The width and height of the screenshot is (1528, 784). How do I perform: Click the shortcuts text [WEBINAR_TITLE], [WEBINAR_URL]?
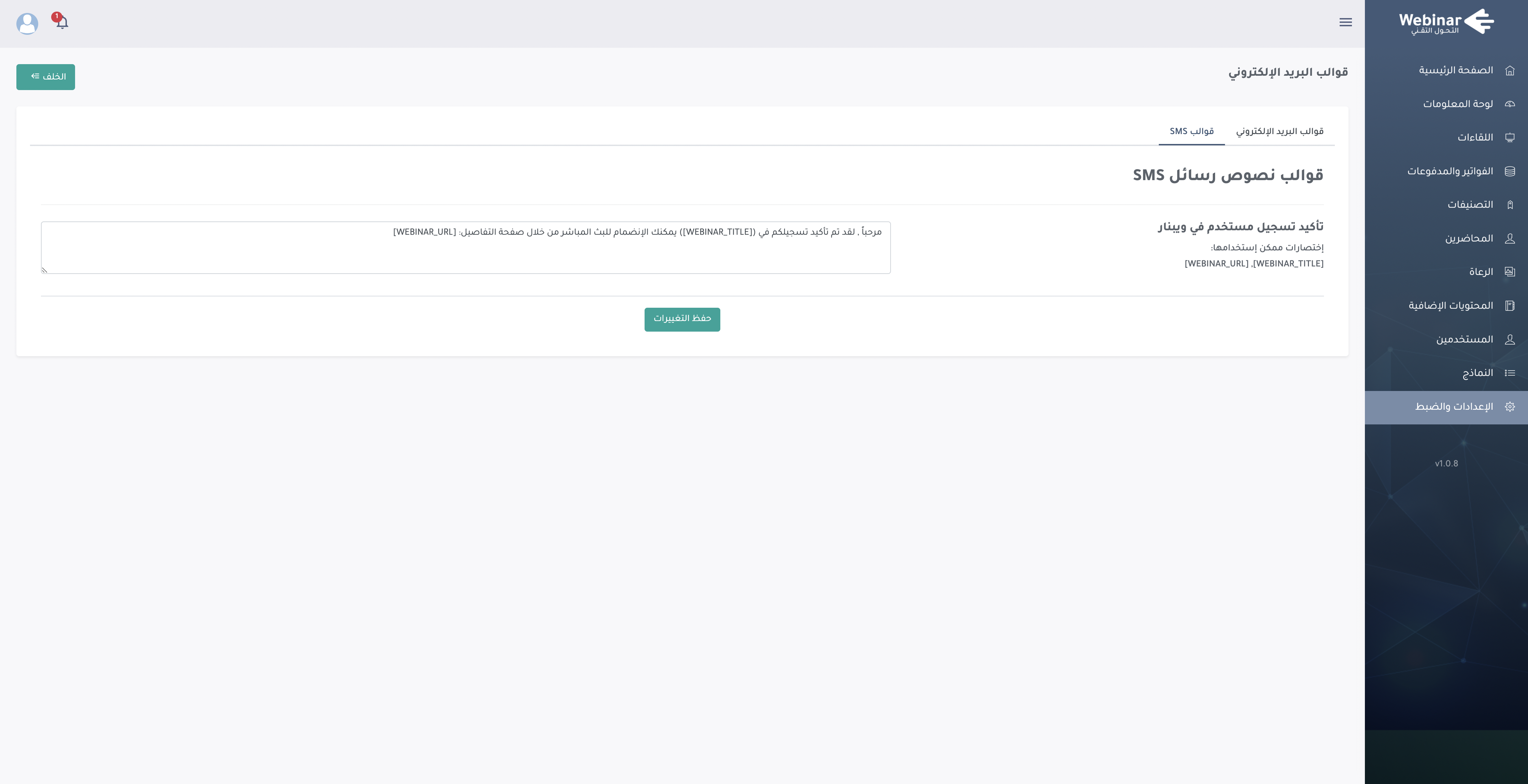coord(1254,264)
